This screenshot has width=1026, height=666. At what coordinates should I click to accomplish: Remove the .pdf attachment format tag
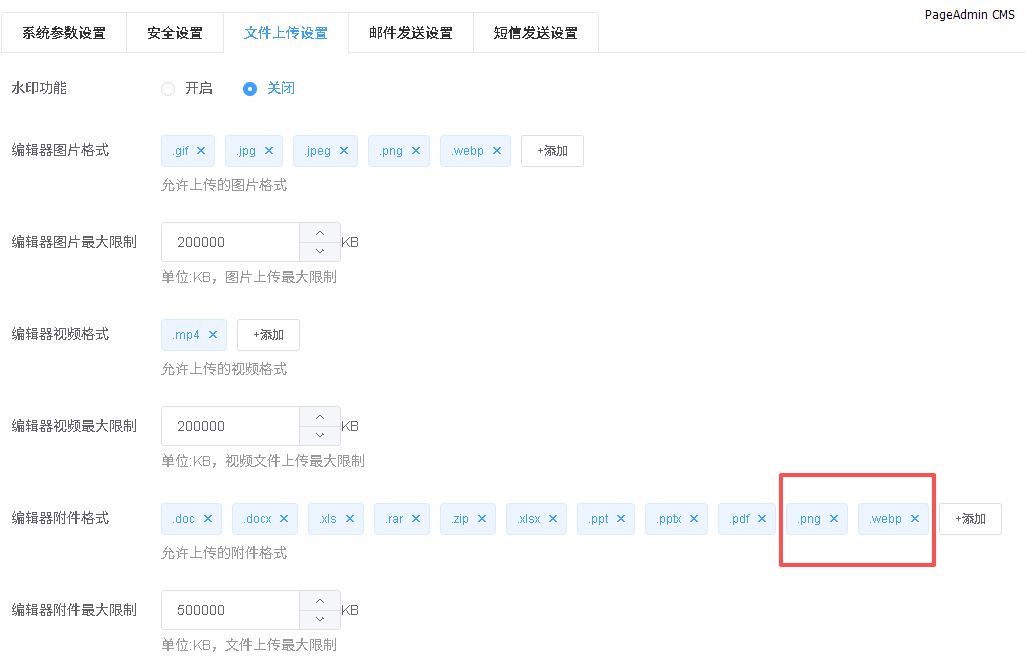[762, 519]
